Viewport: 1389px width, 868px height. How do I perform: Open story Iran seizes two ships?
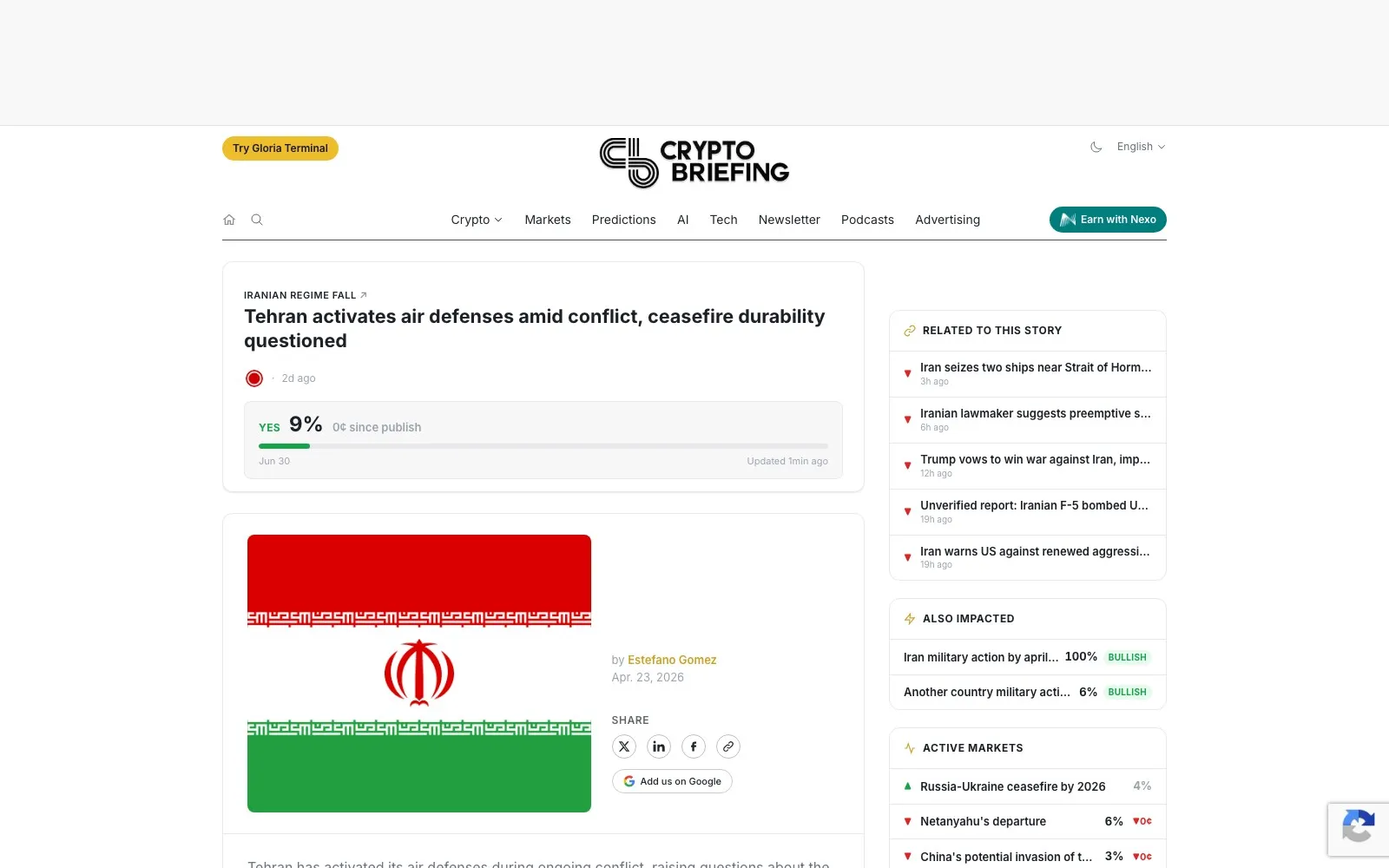1028,373
